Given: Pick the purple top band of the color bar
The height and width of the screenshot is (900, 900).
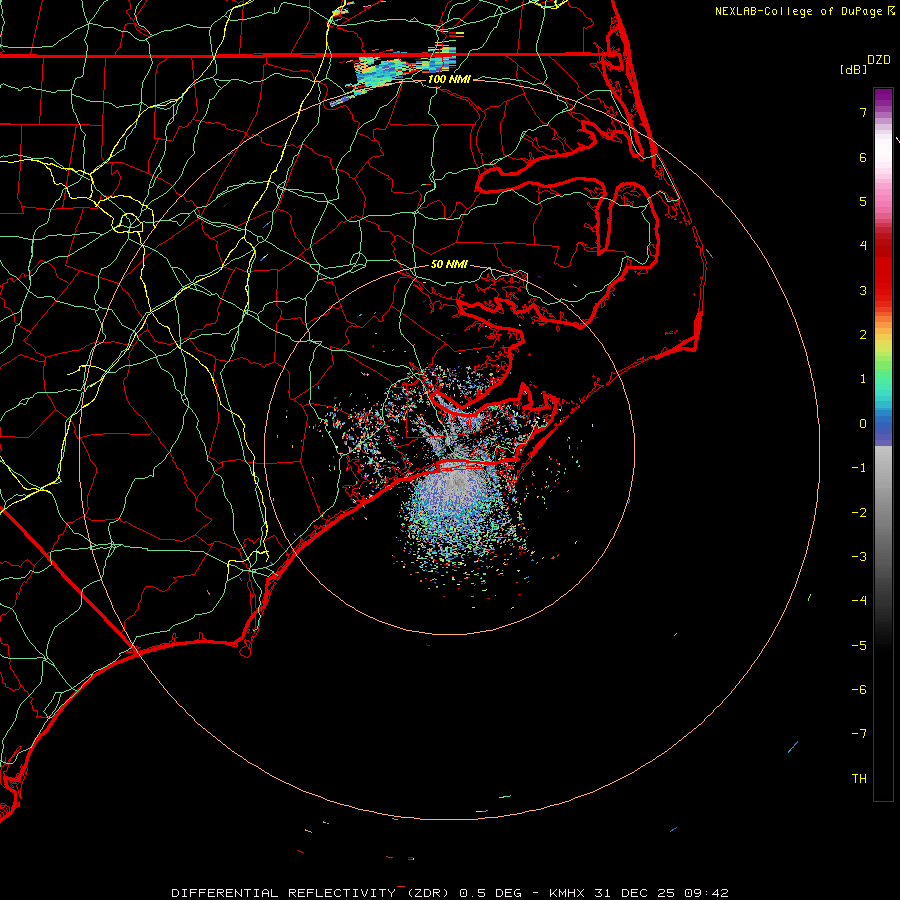Looking at the screenshot, I should tap(883, 98).
